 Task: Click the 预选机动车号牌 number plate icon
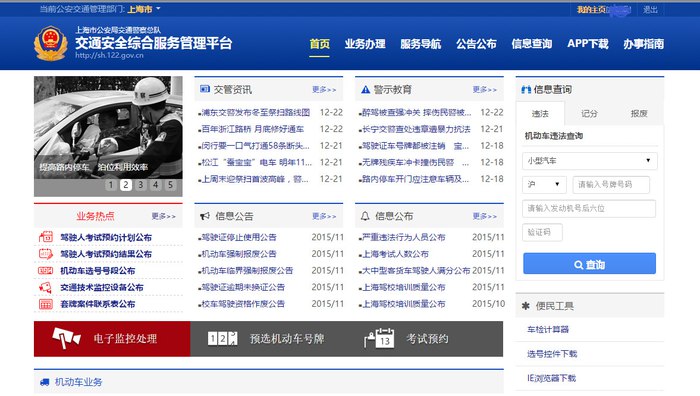pos(222,338)
